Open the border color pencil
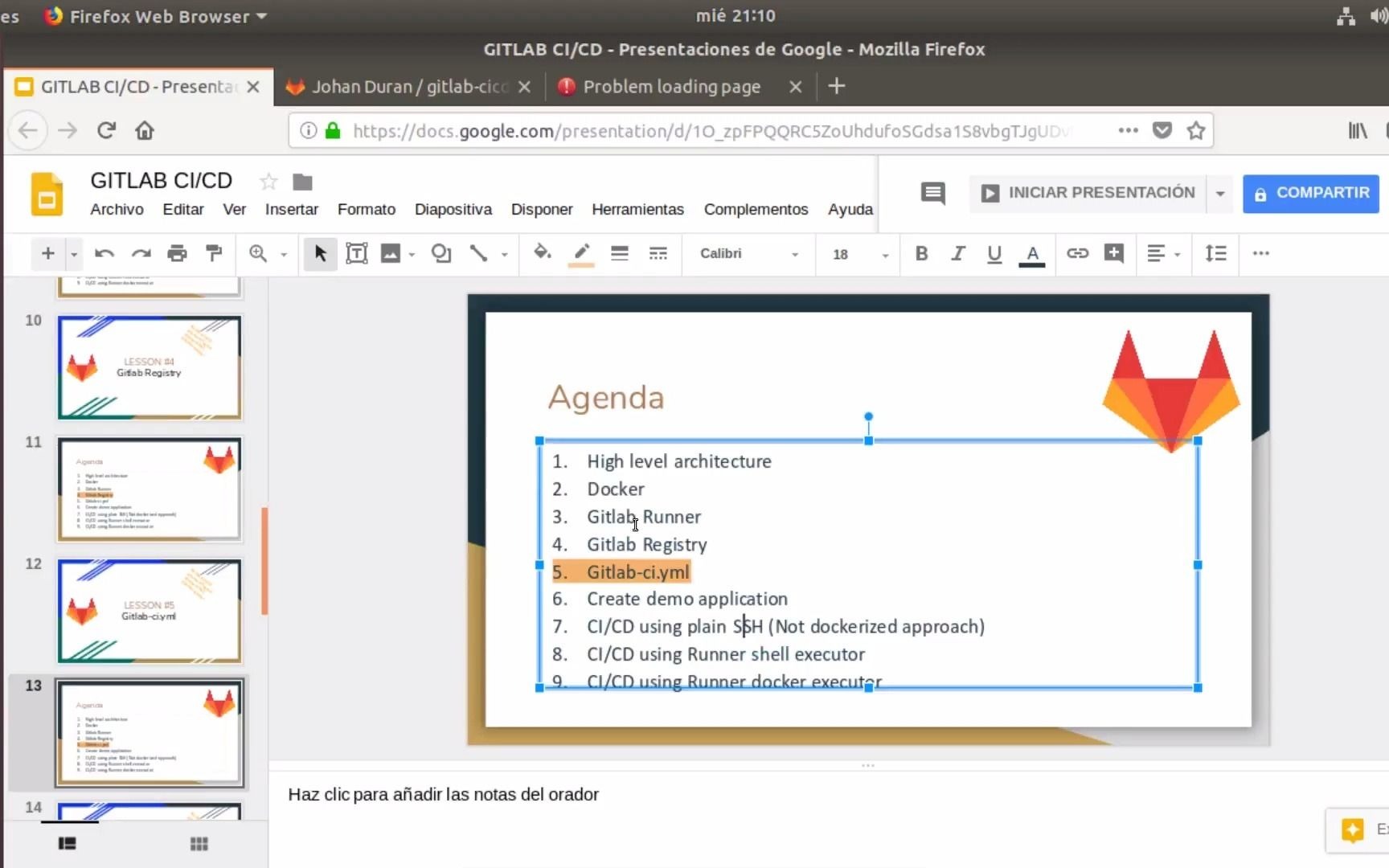This screenshot has width=1389, height=868. pos(581,254)
